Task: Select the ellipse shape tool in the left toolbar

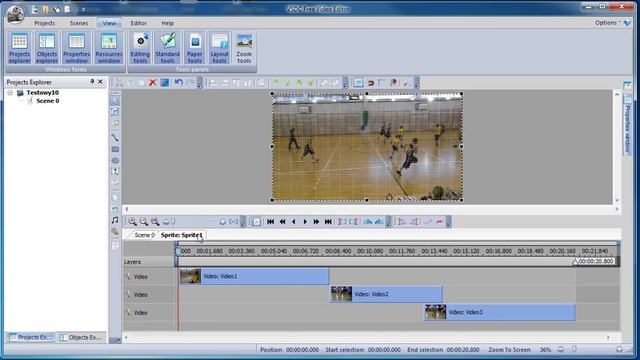Action: 115,160
